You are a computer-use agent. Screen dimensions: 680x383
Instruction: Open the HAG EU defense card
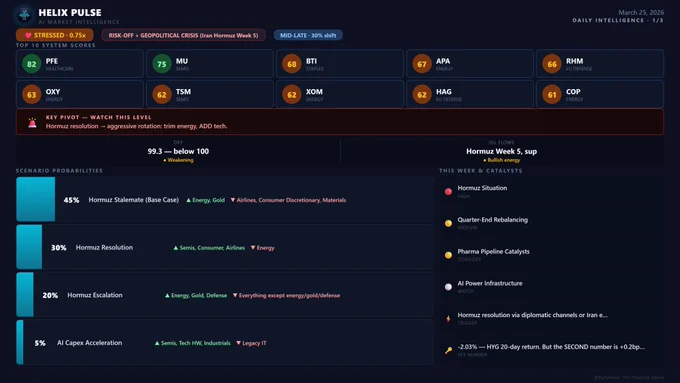(470, 94)
